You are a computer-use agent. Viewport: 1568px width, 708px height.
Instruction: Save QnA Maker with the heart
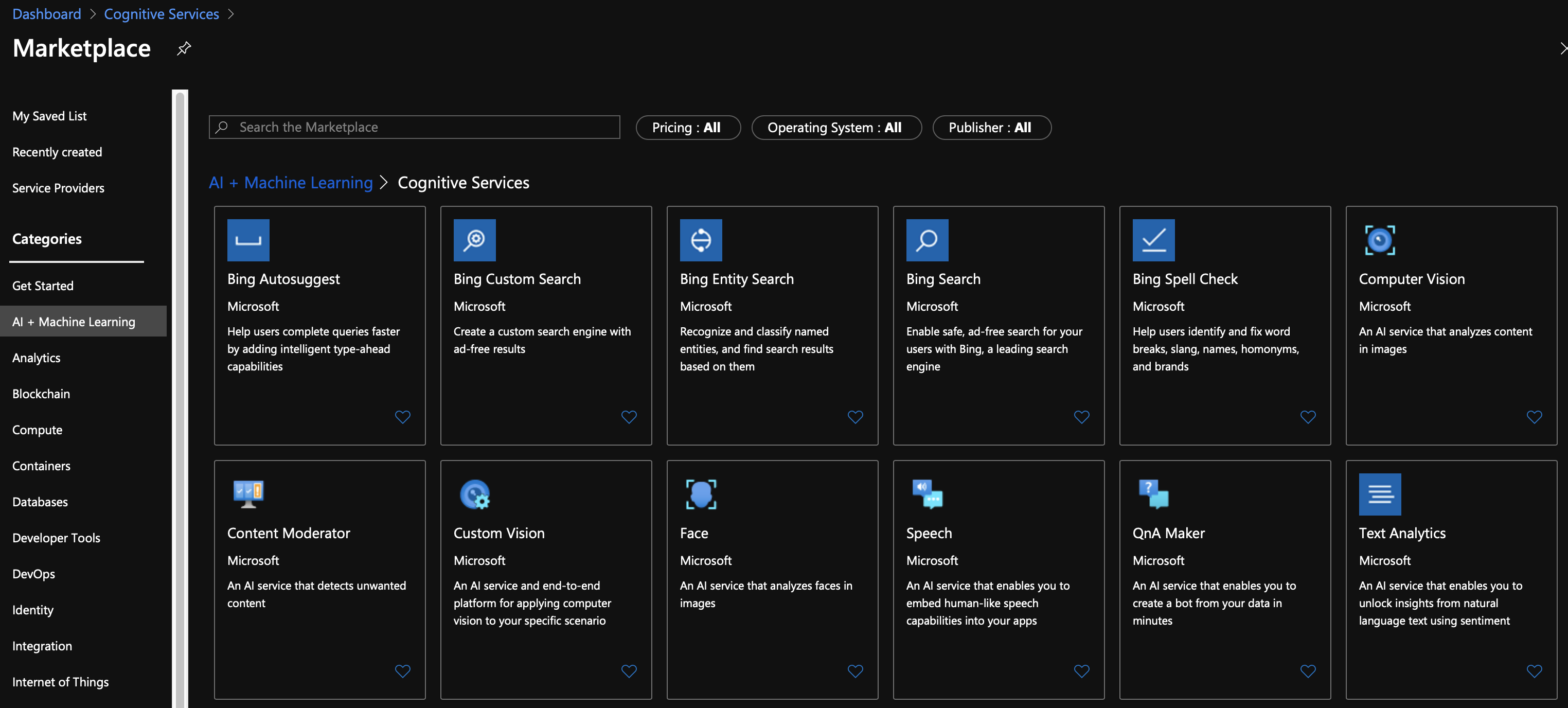[1309, 671]
